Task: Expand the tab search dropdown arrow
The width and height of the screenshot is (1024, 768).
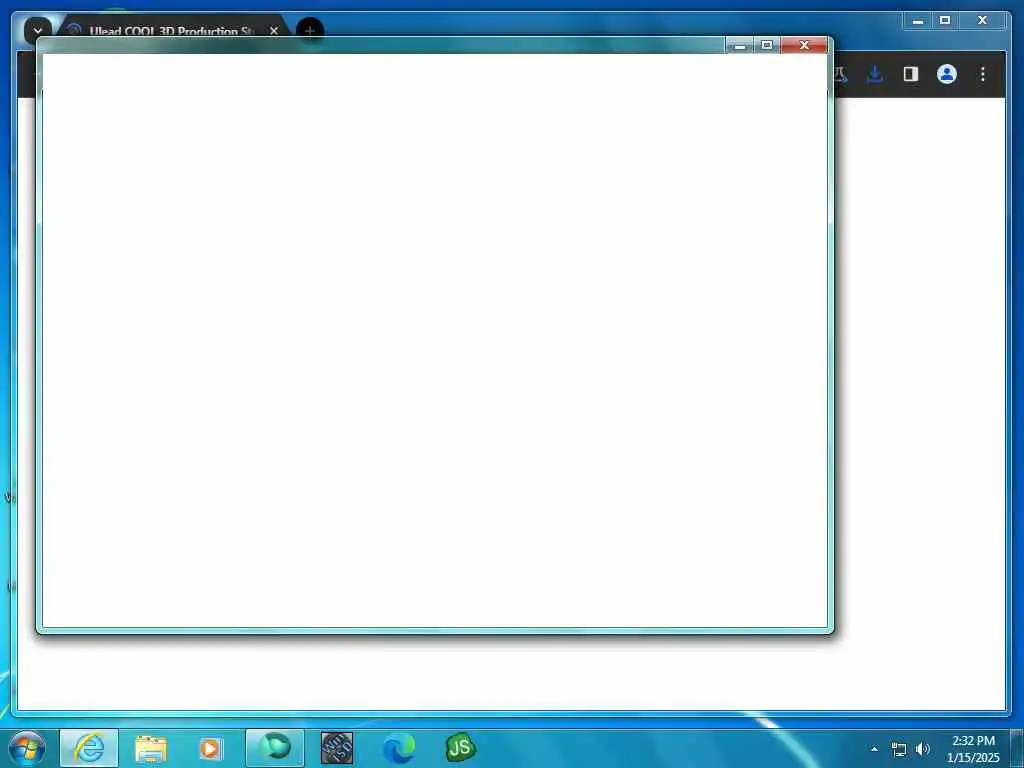Action: [37, 30]
